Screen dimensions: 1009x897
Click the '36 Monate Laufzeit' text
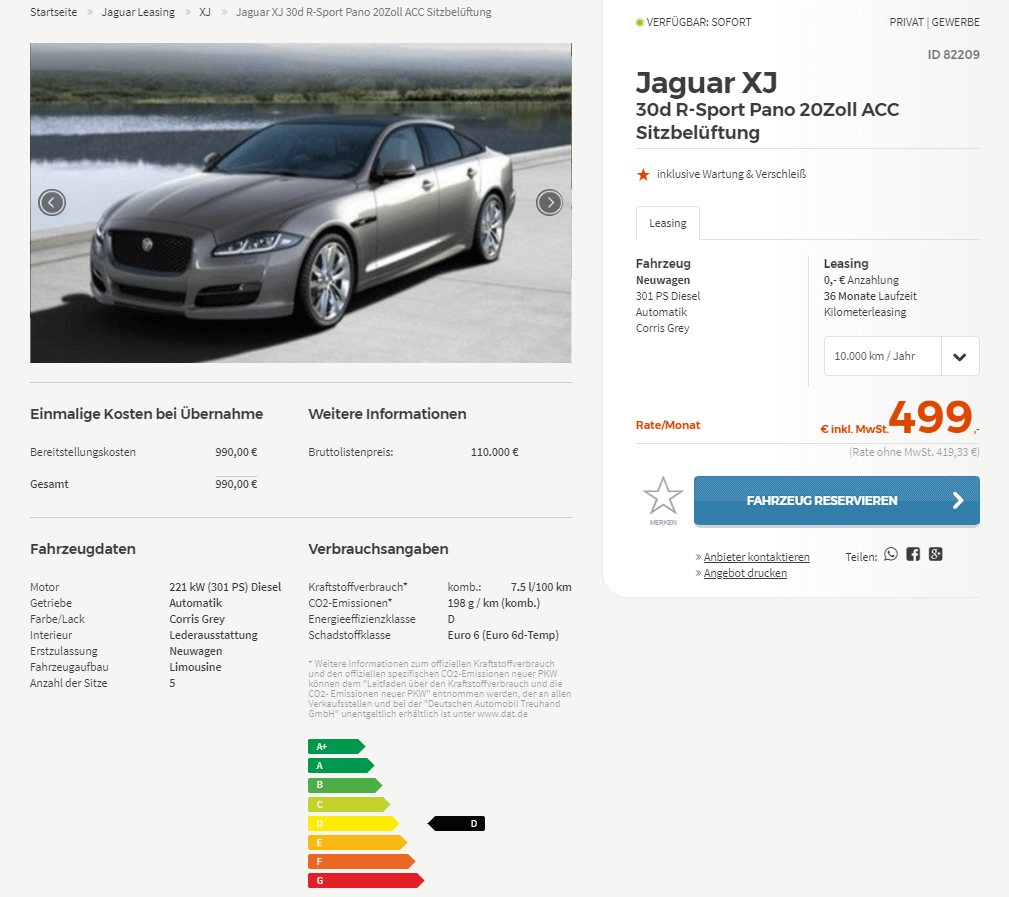(x=870, y=296)
